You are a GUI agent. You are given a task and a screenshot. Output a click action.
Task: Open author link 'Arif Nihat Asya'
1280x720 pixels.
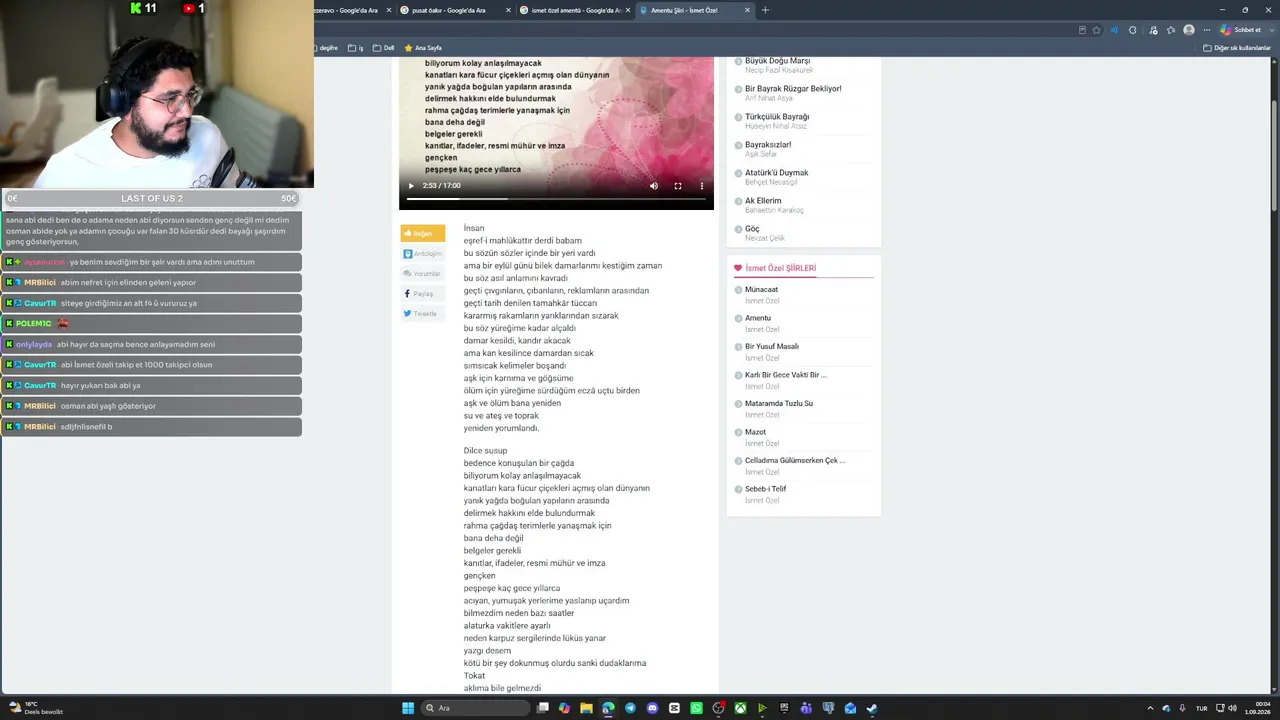click(769, 98)
